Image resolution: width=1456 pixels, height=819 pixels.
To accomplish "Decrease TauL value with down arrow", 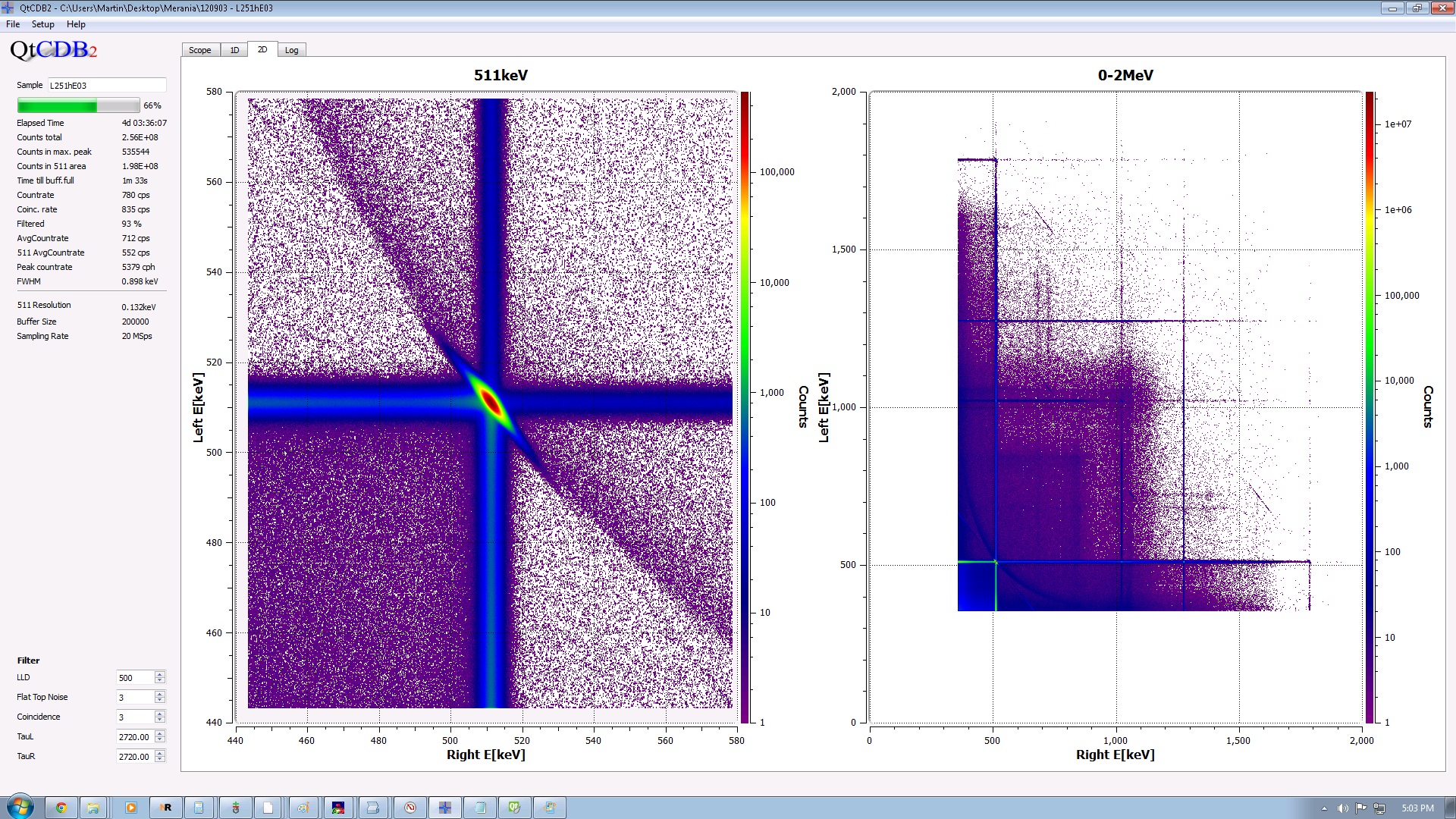I will [159, 739].
